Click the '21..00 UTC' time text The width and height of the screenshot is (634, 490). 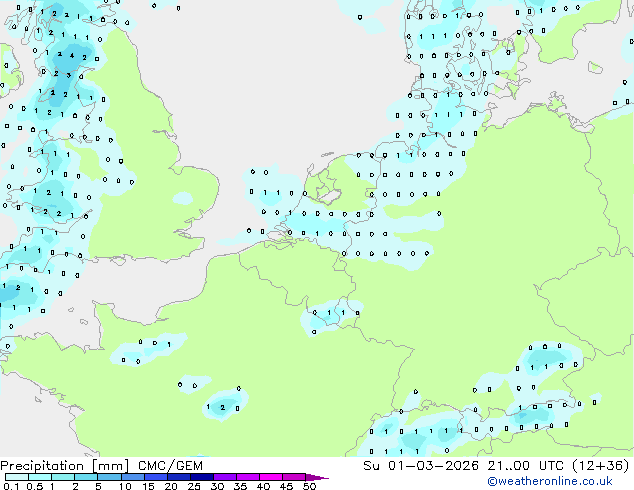click(525, 466)
